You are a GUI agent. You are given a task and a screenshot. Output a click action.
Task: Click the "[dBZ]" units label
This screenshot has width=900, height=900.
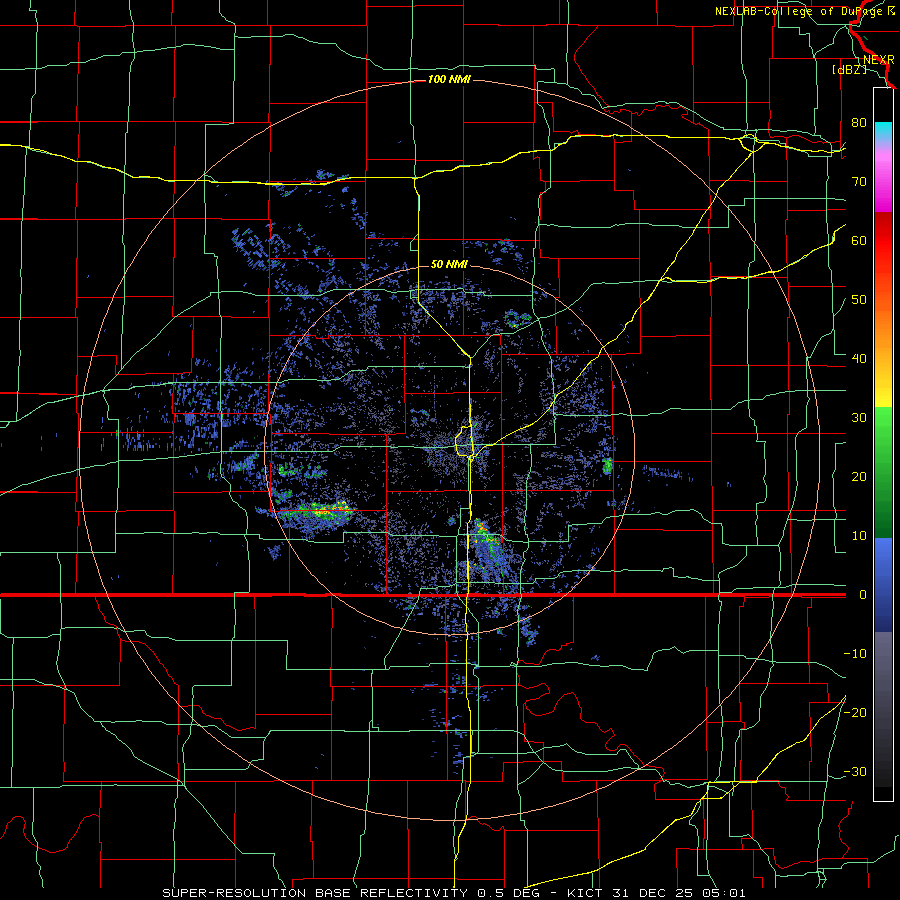point(849,69)
